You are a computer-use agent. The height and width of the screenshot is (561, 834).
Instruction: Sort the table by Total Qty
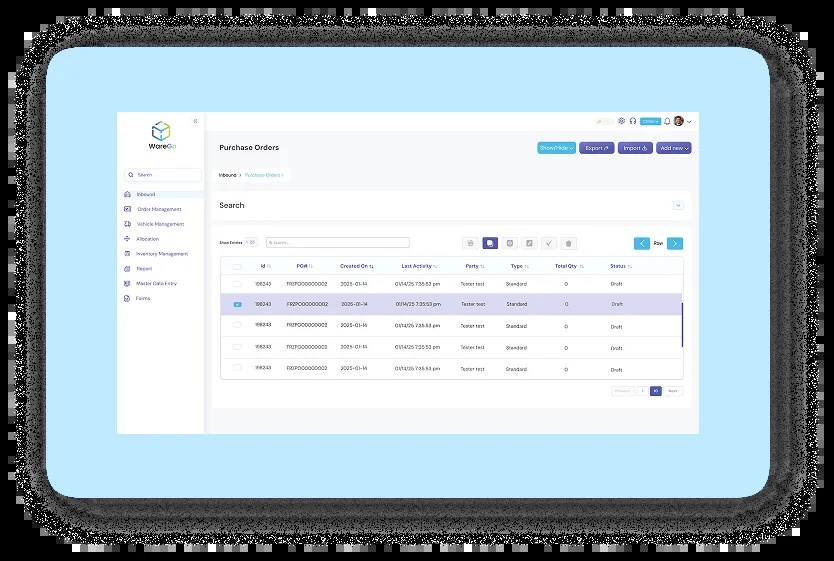pyautogui.click(x=569, y=266)
